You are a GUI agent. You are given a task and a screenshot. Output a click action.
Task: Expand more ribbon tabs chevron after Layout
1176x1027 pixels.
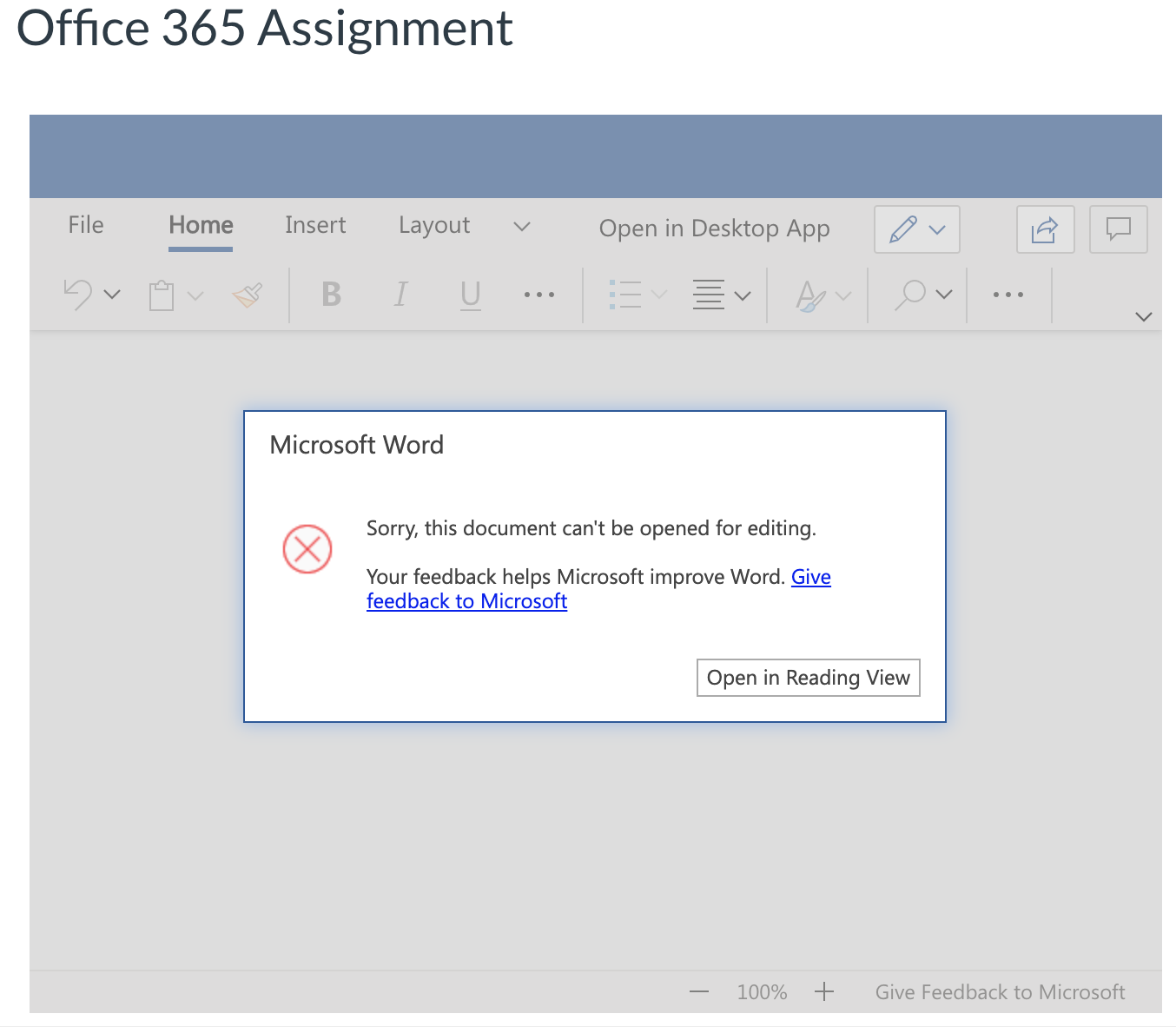coord(522,227)
